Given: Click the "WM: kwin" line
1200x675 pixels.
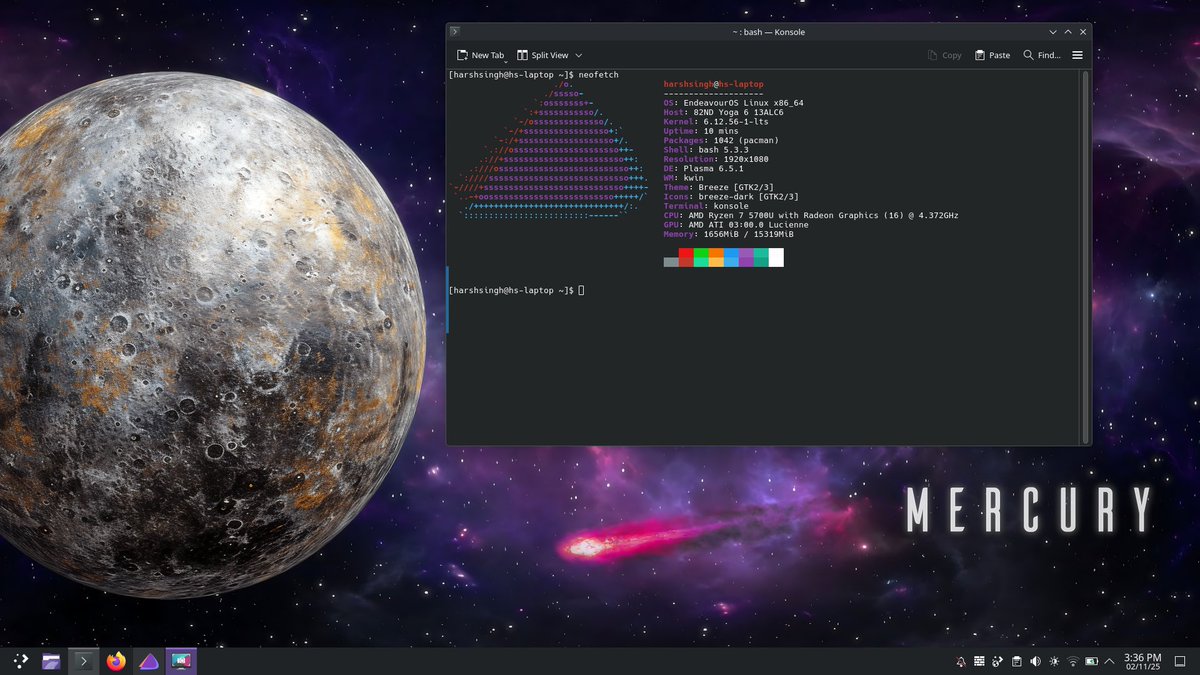Looking at the screenshot, I should [x=684, y=178].
